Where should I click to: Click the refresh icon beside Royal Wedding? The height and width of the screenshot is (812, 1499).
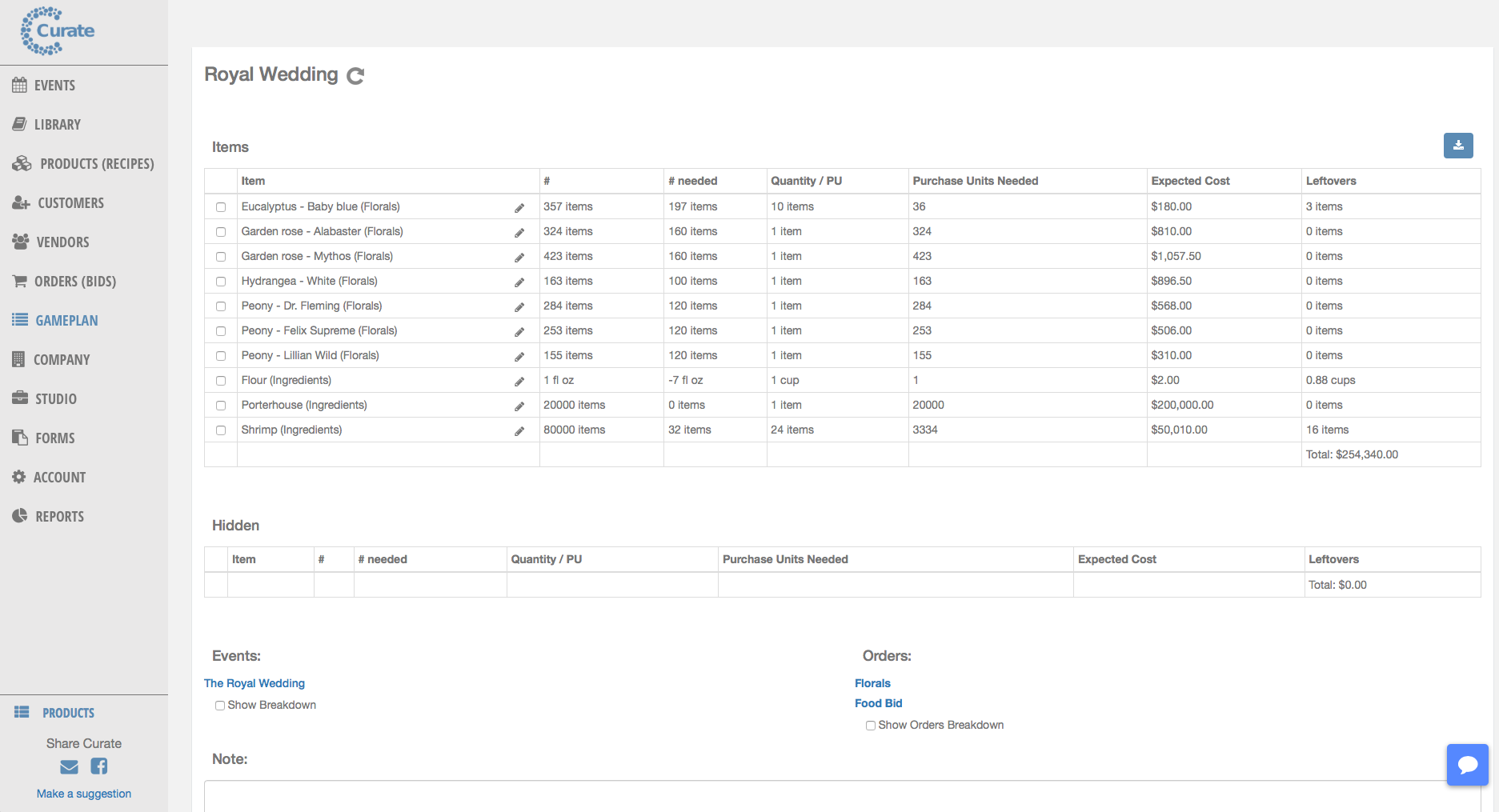[x=355, y=76]
